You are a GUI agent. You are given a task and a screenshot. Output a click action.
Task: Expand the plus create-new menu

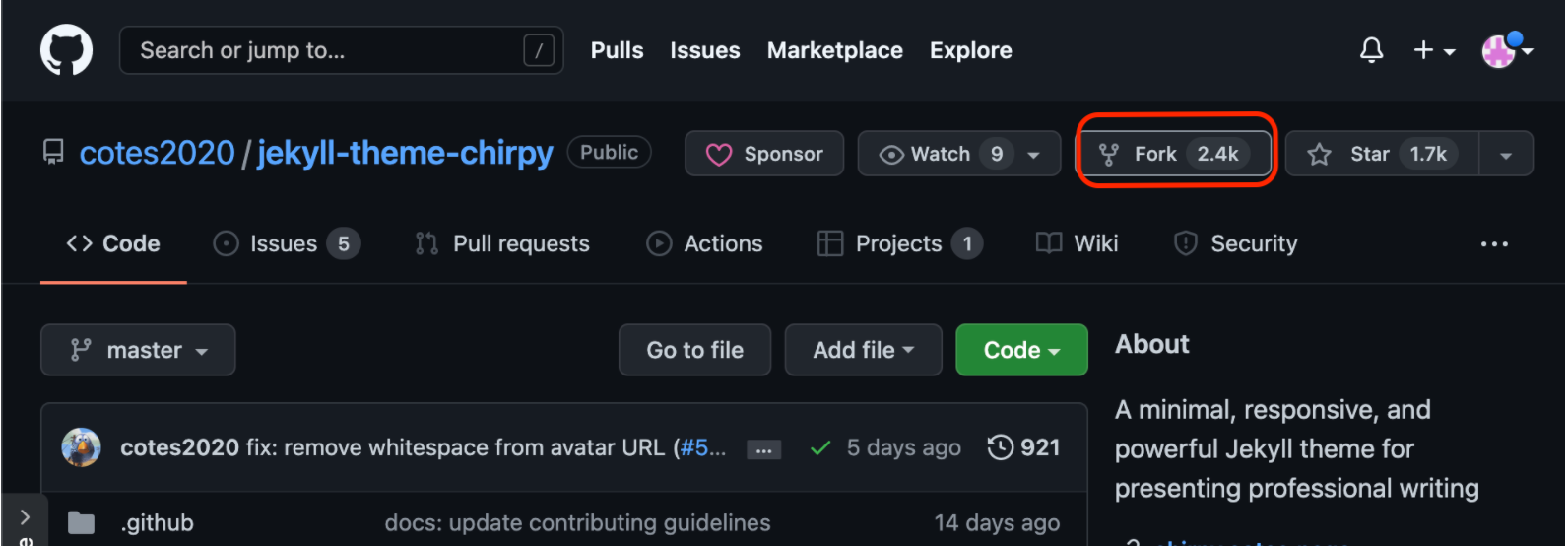tap(1434, 50)
